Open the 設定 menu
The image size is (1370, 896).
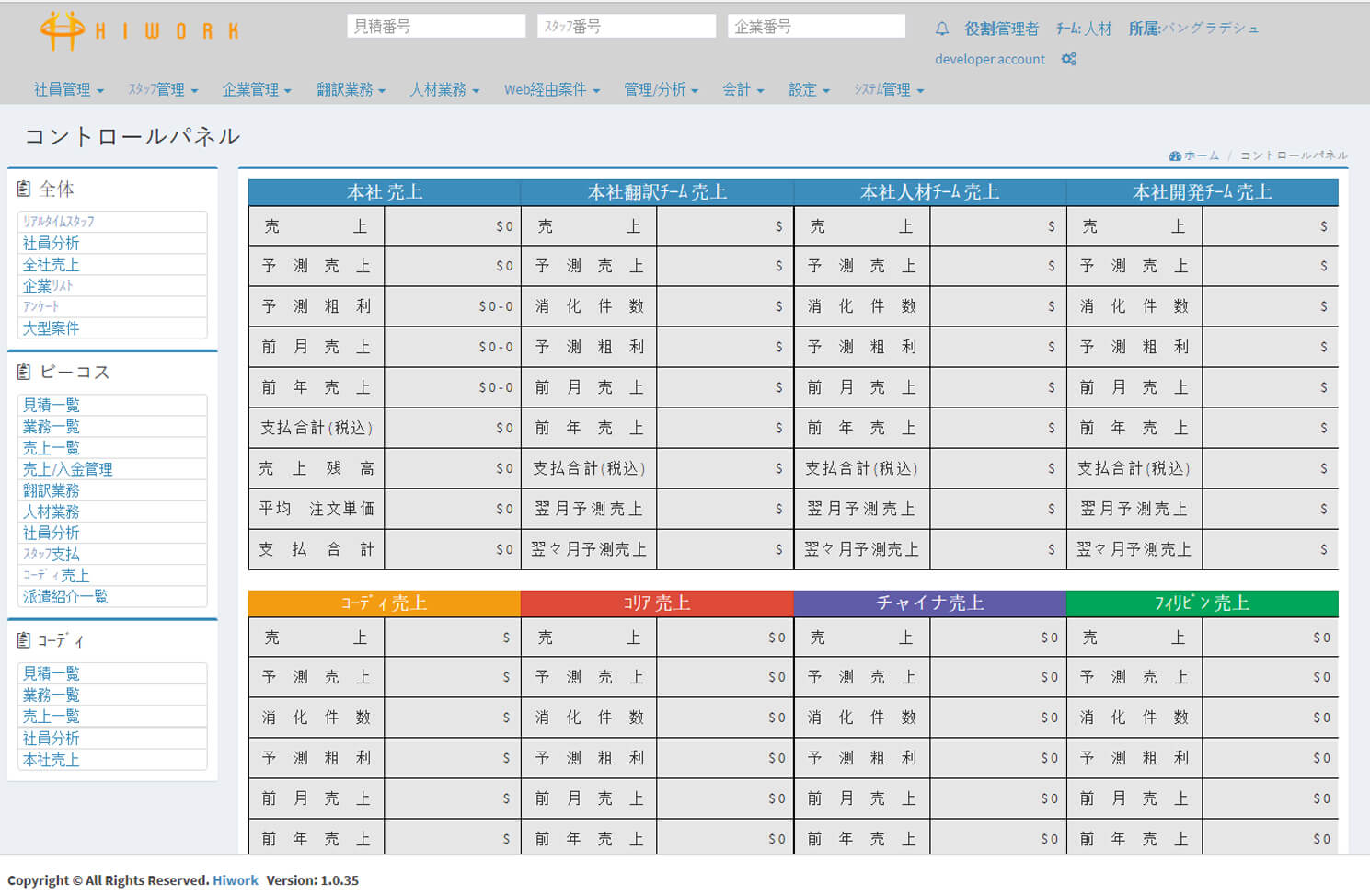pos(809,89)
